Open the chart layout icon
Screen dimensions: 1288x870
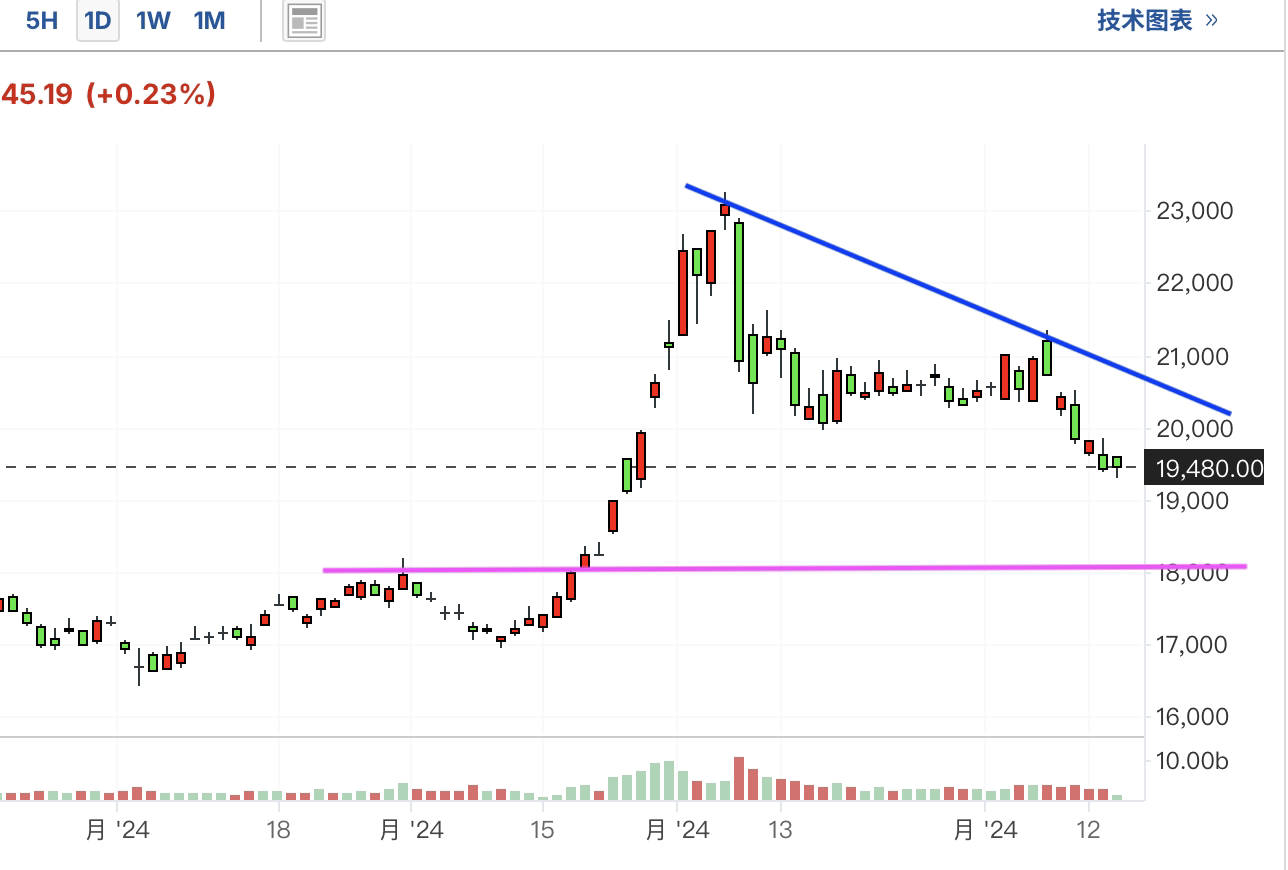(x=304, y=21)
